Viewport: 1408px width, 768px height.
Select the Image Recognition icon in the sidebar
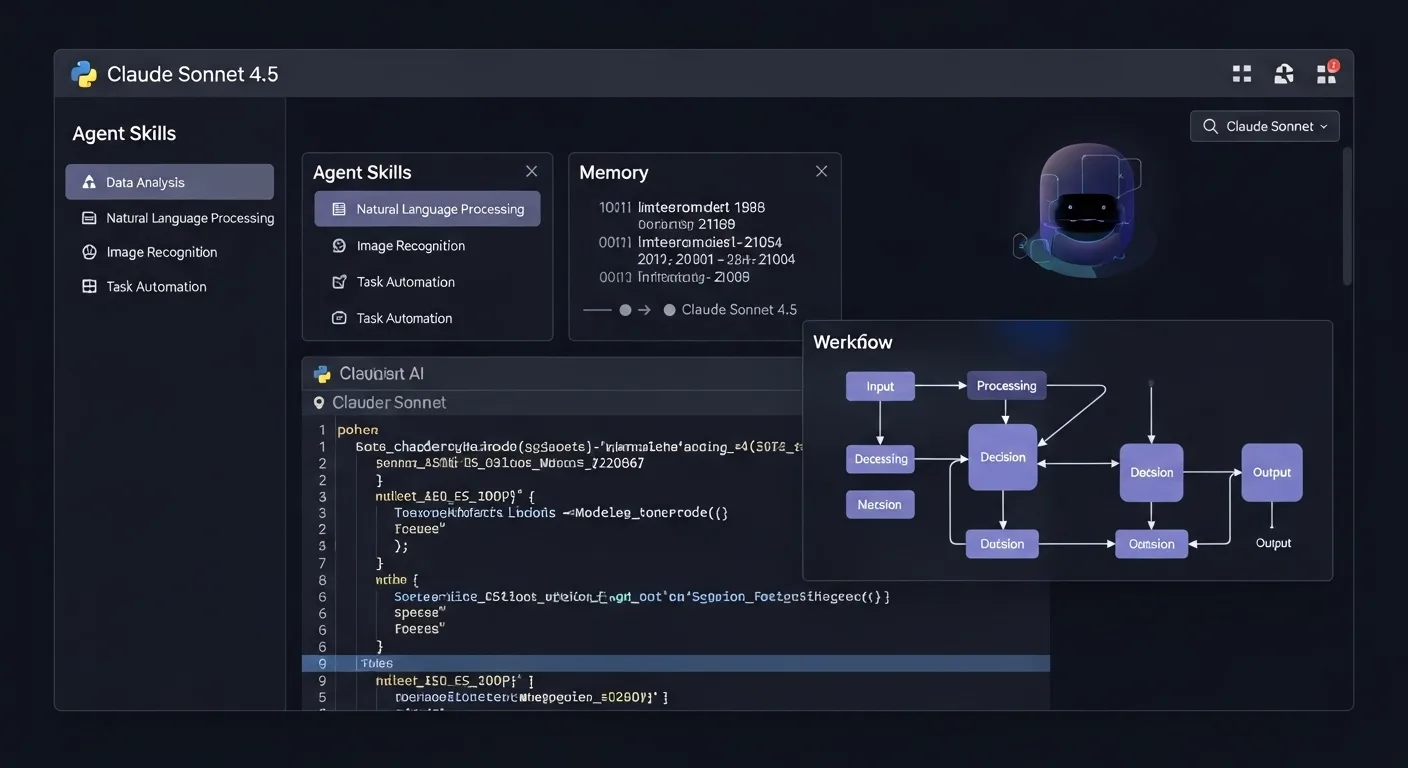coord(89,252)
